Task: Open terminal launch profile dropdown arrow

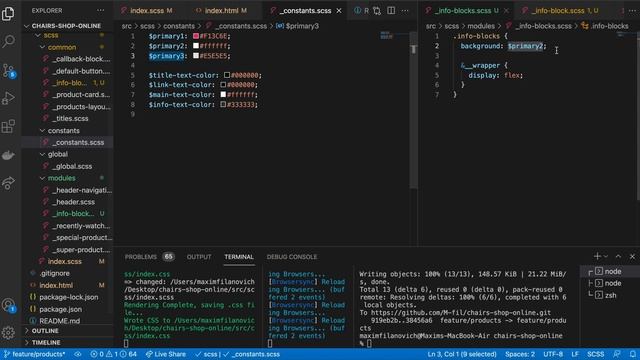Action: (606, 256)
